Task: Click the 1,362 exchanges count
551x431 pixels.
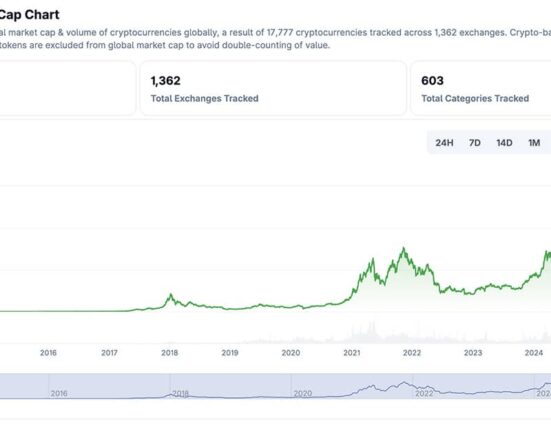Action: (166, 81)
